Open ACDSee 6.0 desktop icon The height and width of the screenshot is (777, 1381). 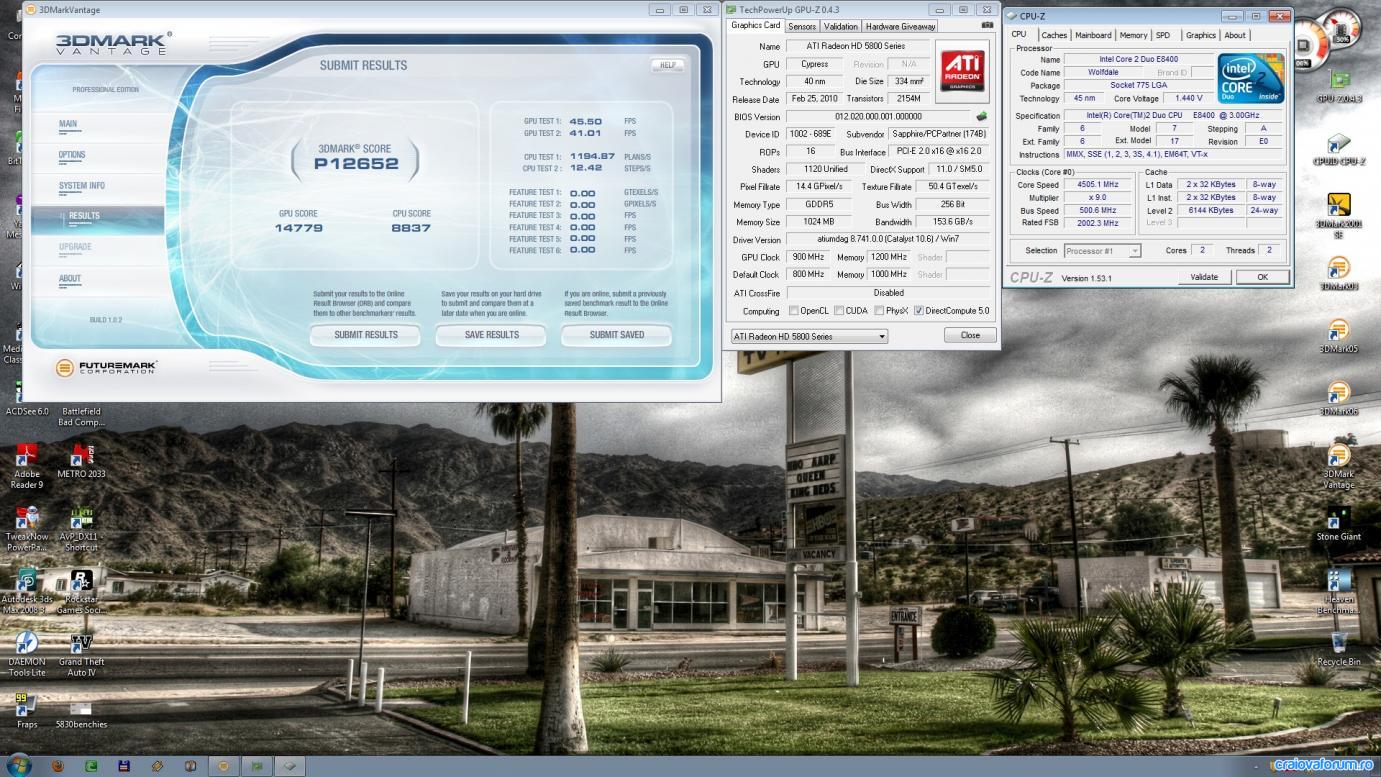pyautogui.click(x=27, y=411)
